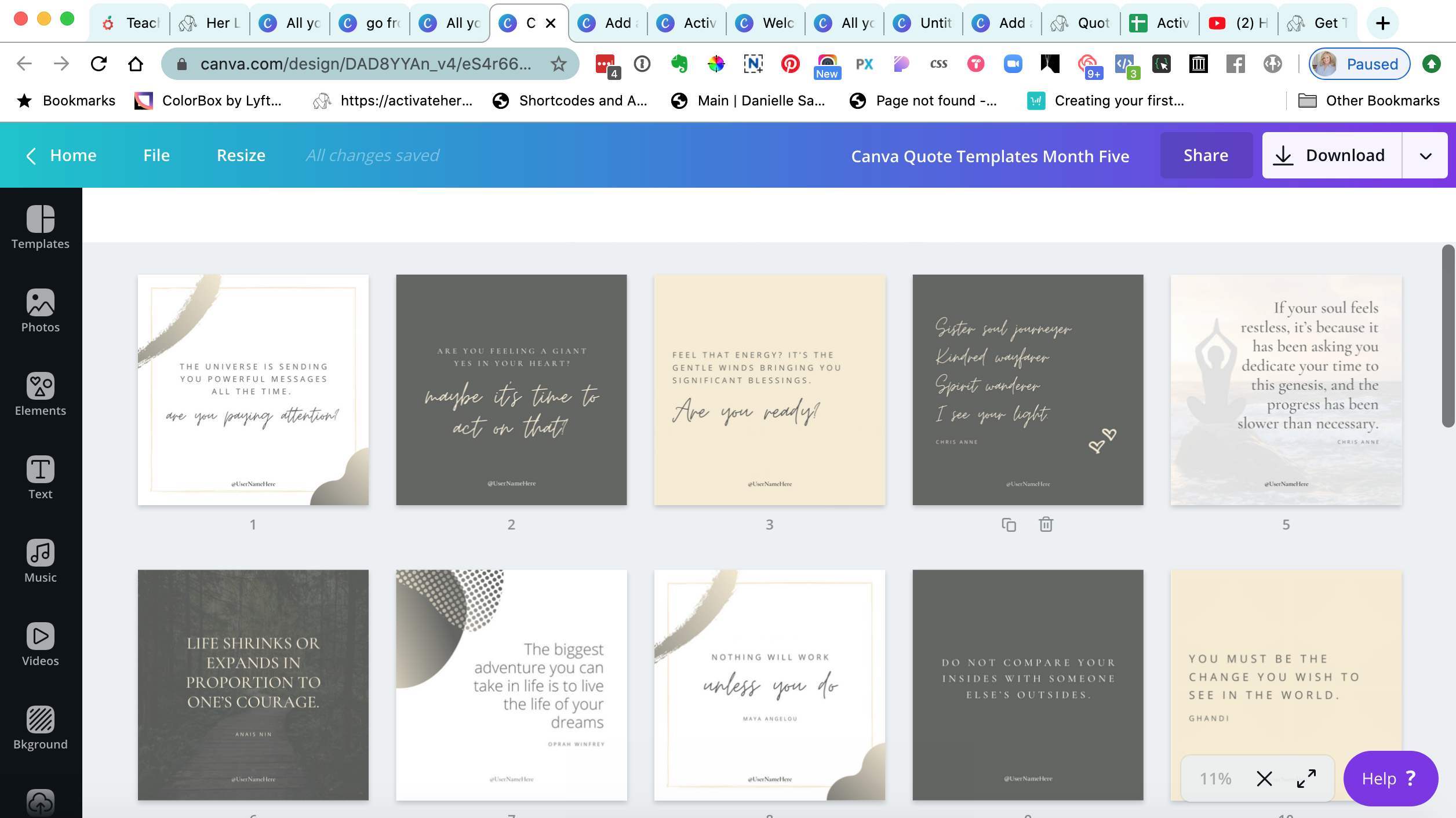1456x818 pixels.
Task: Open the File menu
Action: point(156,155)
